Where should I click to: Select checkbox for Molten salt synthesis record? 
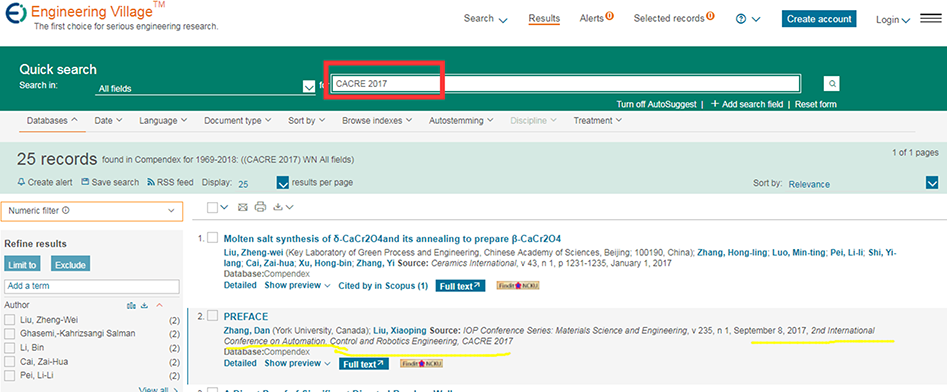pyautogui.click(x=212, y=237)
